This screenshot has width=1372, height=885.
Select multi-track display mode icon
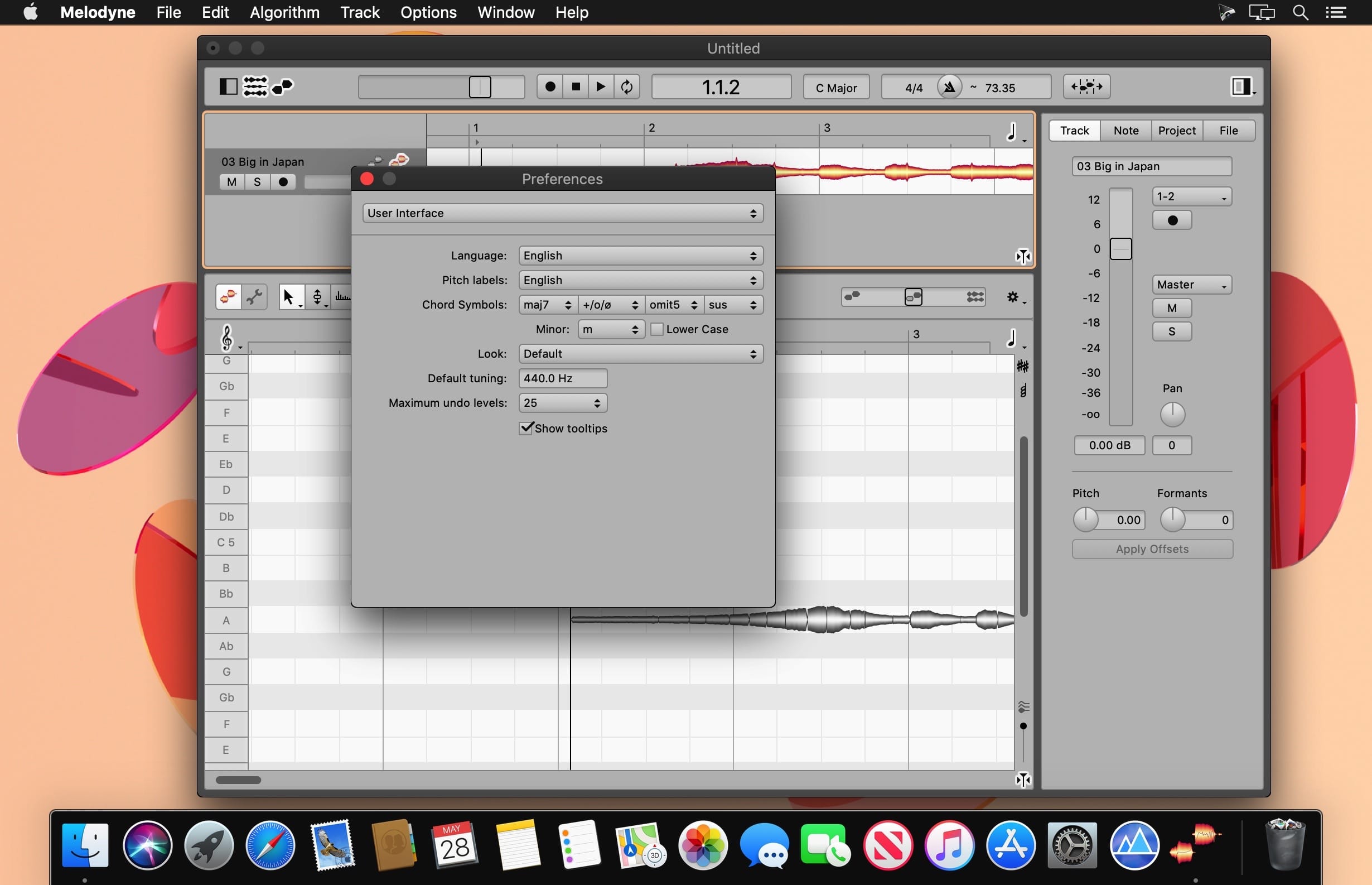click(974, 297)
